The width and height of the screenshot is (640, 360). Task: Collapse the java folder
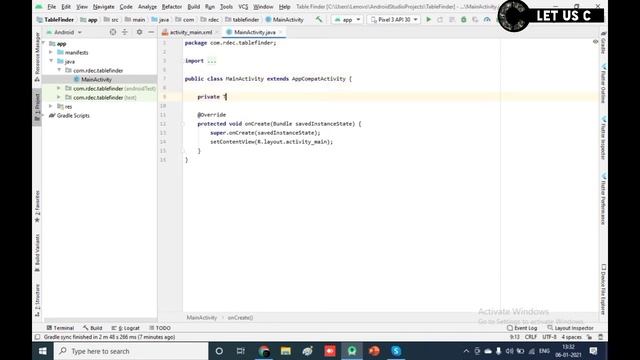[x=51, y=61]
